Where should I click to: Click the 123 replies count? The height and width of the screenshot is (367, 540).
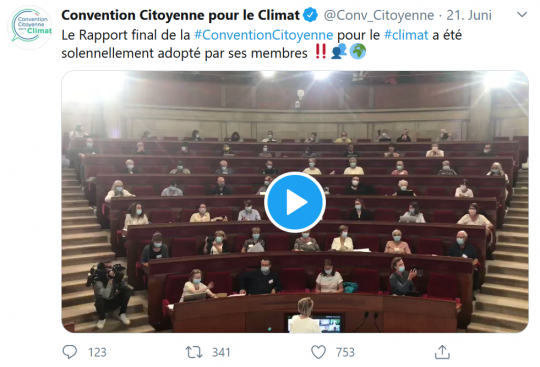pos(97,352)
